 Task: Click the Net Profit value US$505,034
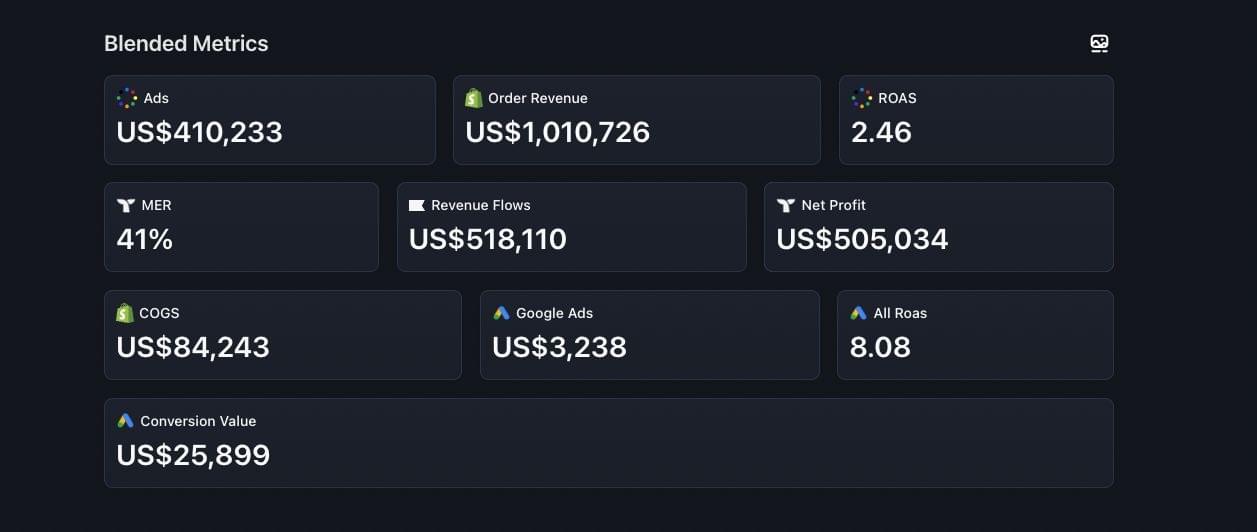861,239
